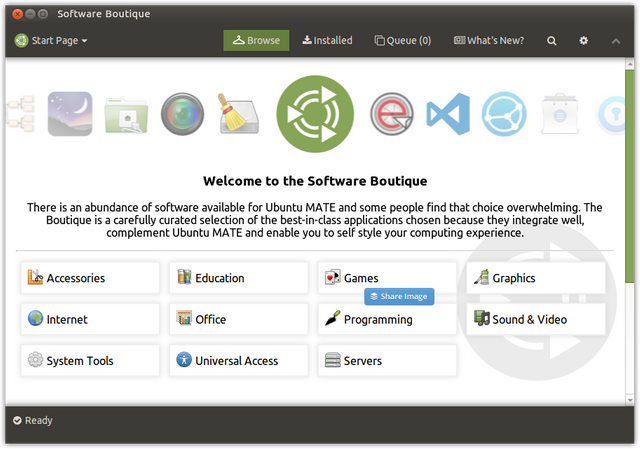Screen dimensions: 640x449
Task: Click the scrollbar up arrow
Action: (x=630, y=64)
